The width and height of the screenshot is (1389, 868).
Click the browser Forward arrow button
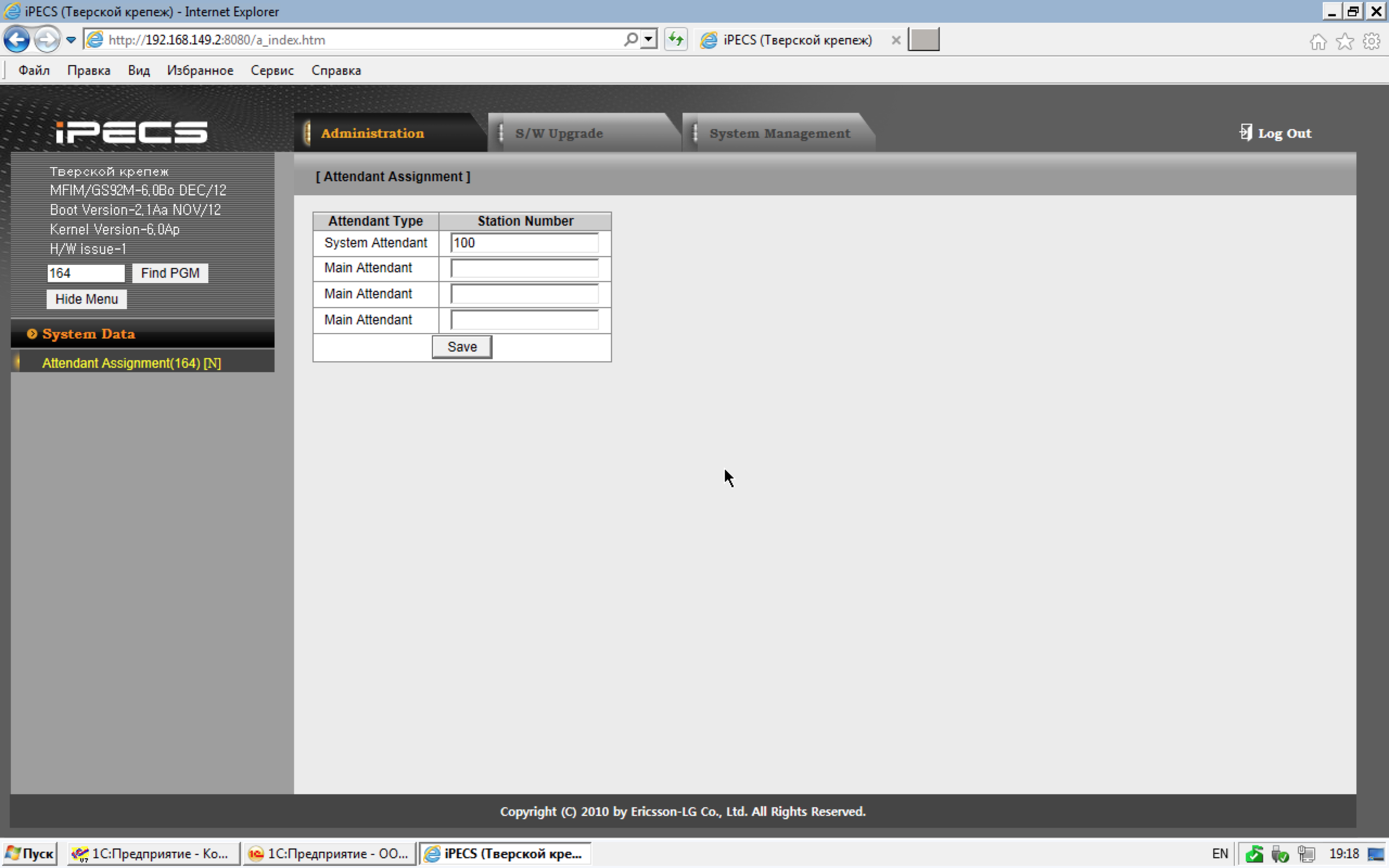pyautogui.click(x=47, y=40)
